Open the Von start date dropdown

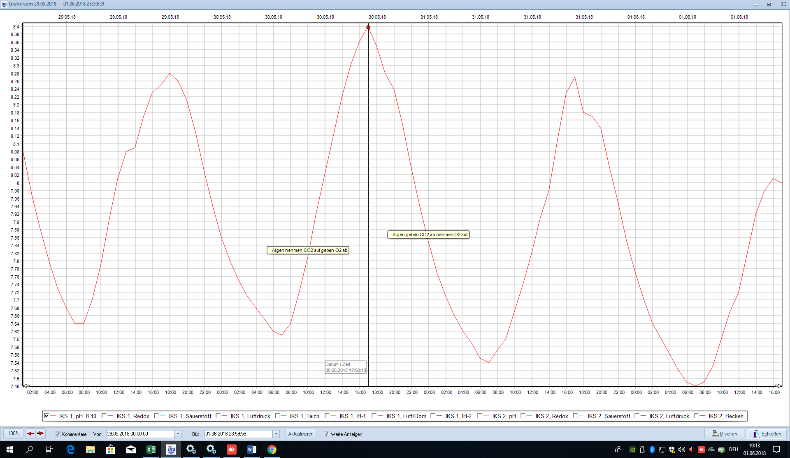pyautogui.click(x=176, y=434)
